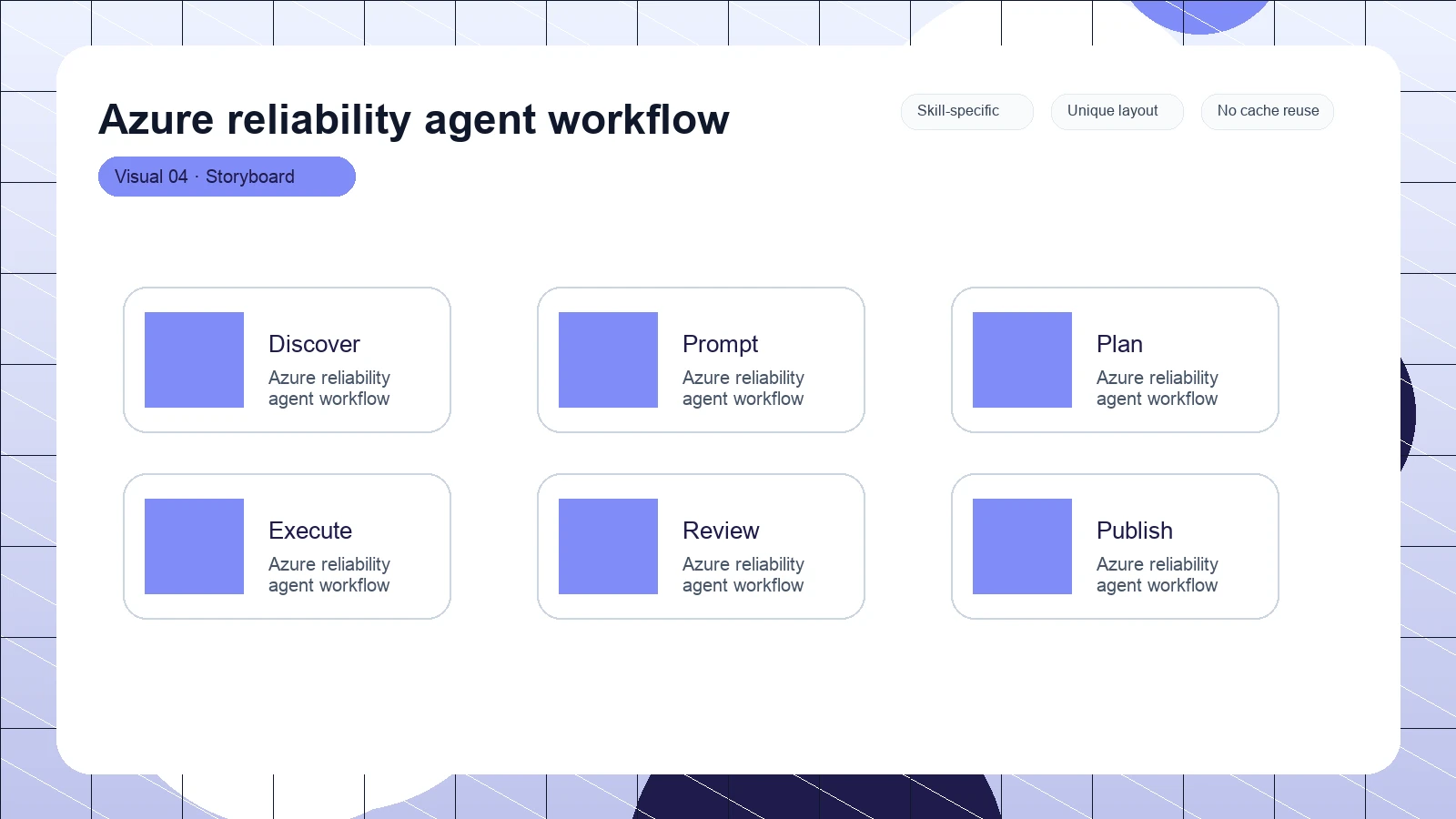Click the description text under Execute
The image size is (1456, 819).
(329, 575)
